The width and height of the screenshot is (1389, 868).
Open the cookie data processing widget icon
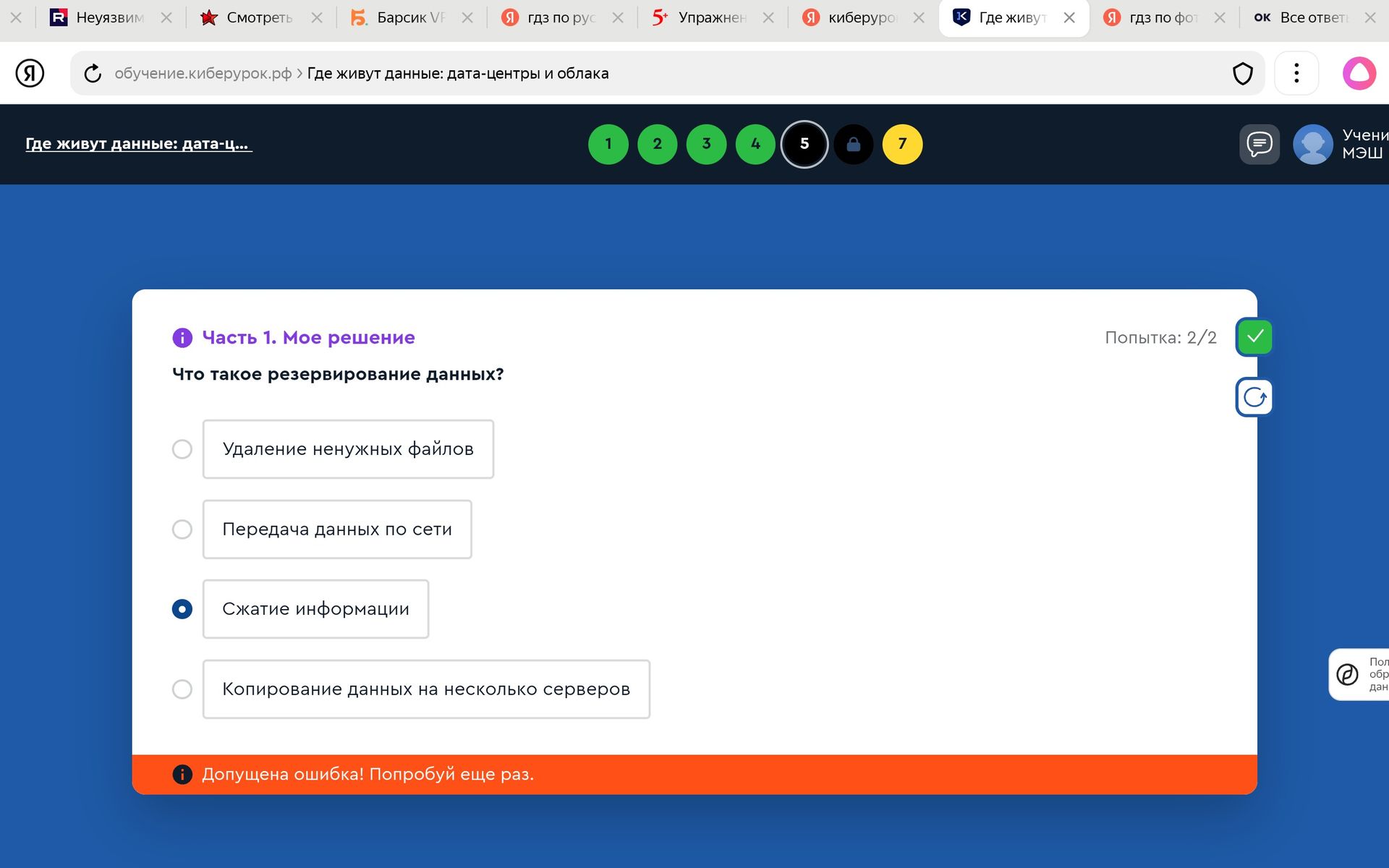pyautogui.click(x=1347, y=674)
